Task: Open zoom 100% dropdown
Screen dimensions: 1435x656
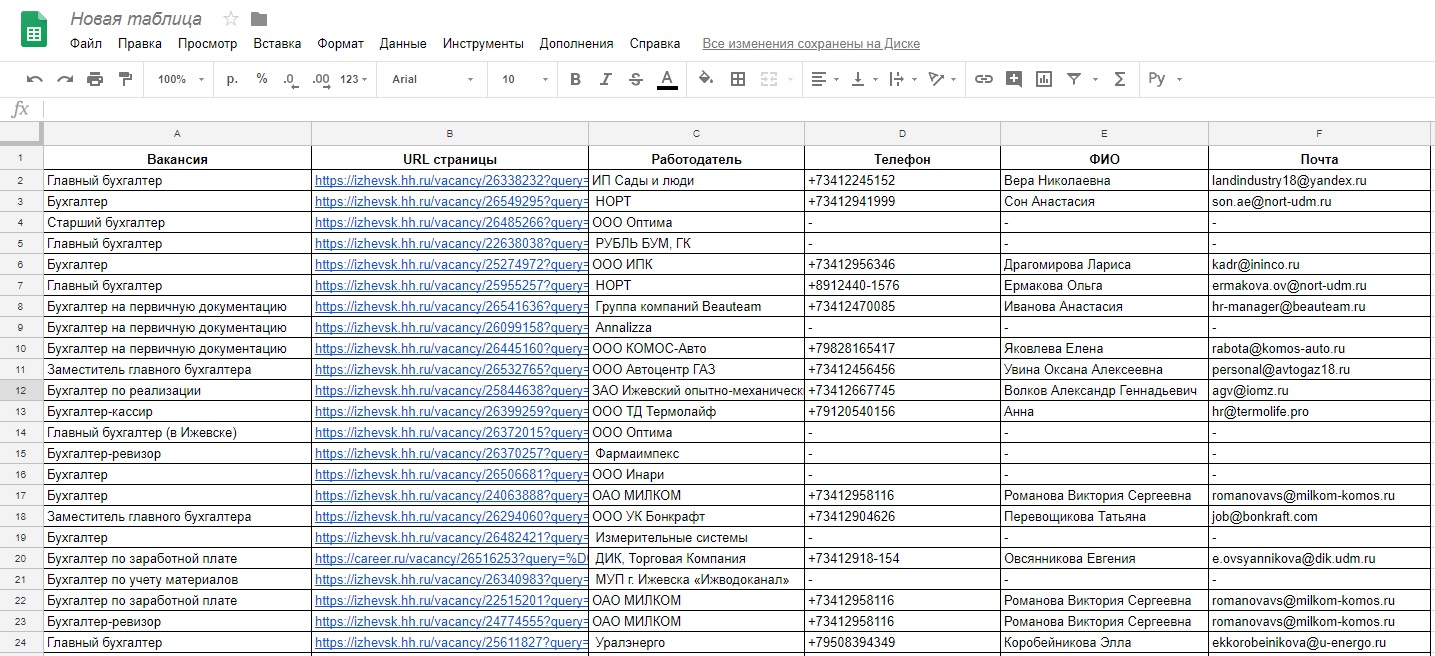Action: [181, 79]
